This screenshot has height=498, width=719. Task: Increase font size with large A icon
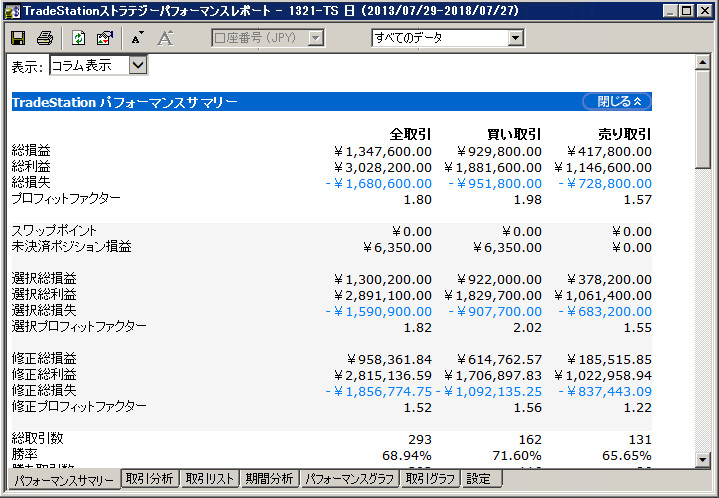[165, 38]
